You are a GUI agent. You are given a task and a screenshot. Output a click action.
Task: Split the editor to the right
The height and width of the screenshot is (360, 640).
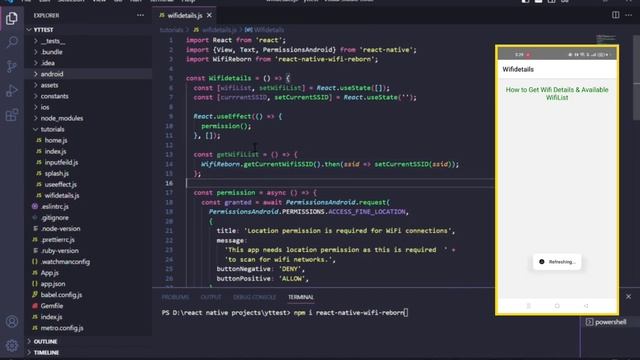click(x=616, y=15)
